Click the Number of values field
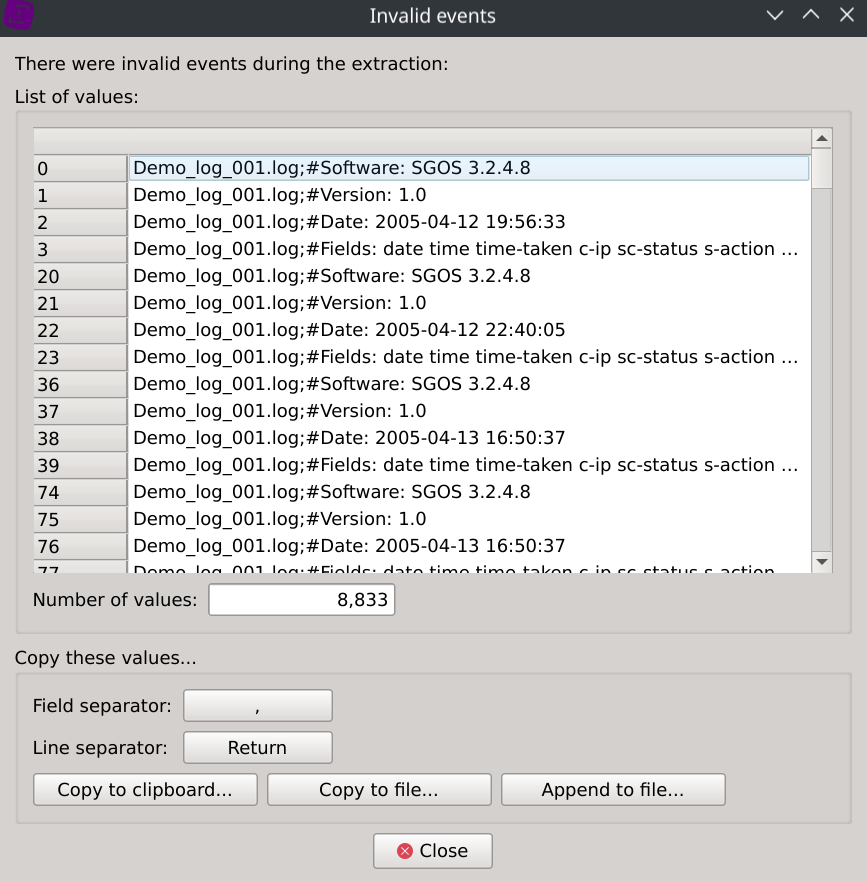This screenshot has width=867, height=882. tap(301, 600)
